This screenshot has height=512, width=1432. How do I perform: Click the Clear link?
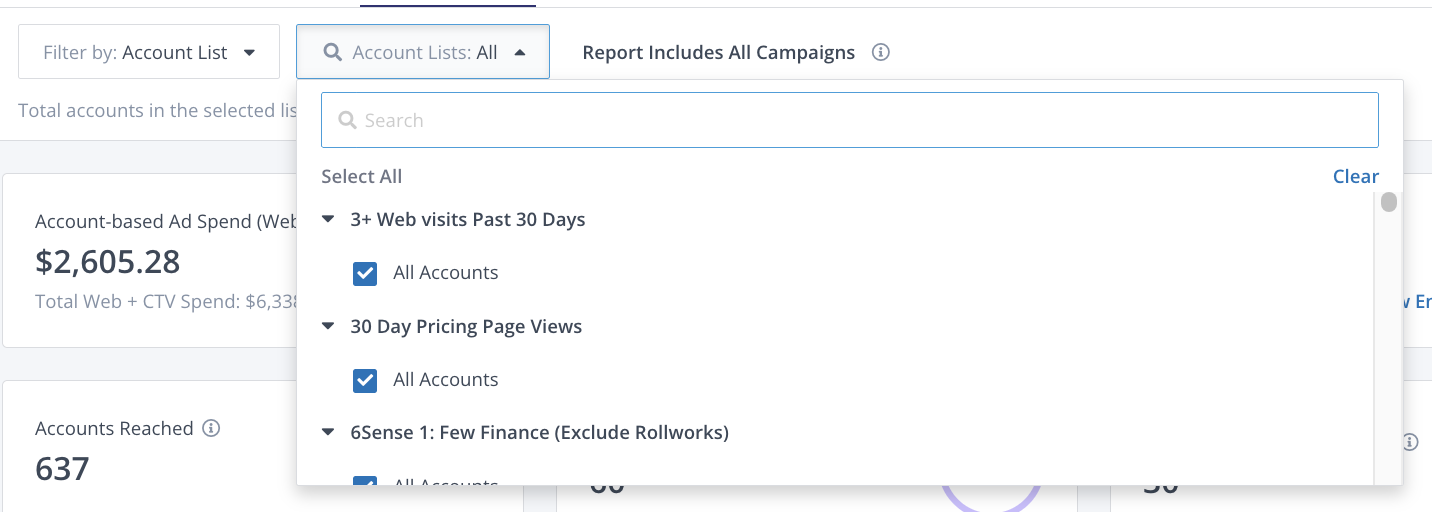[x=1355, y=176]
